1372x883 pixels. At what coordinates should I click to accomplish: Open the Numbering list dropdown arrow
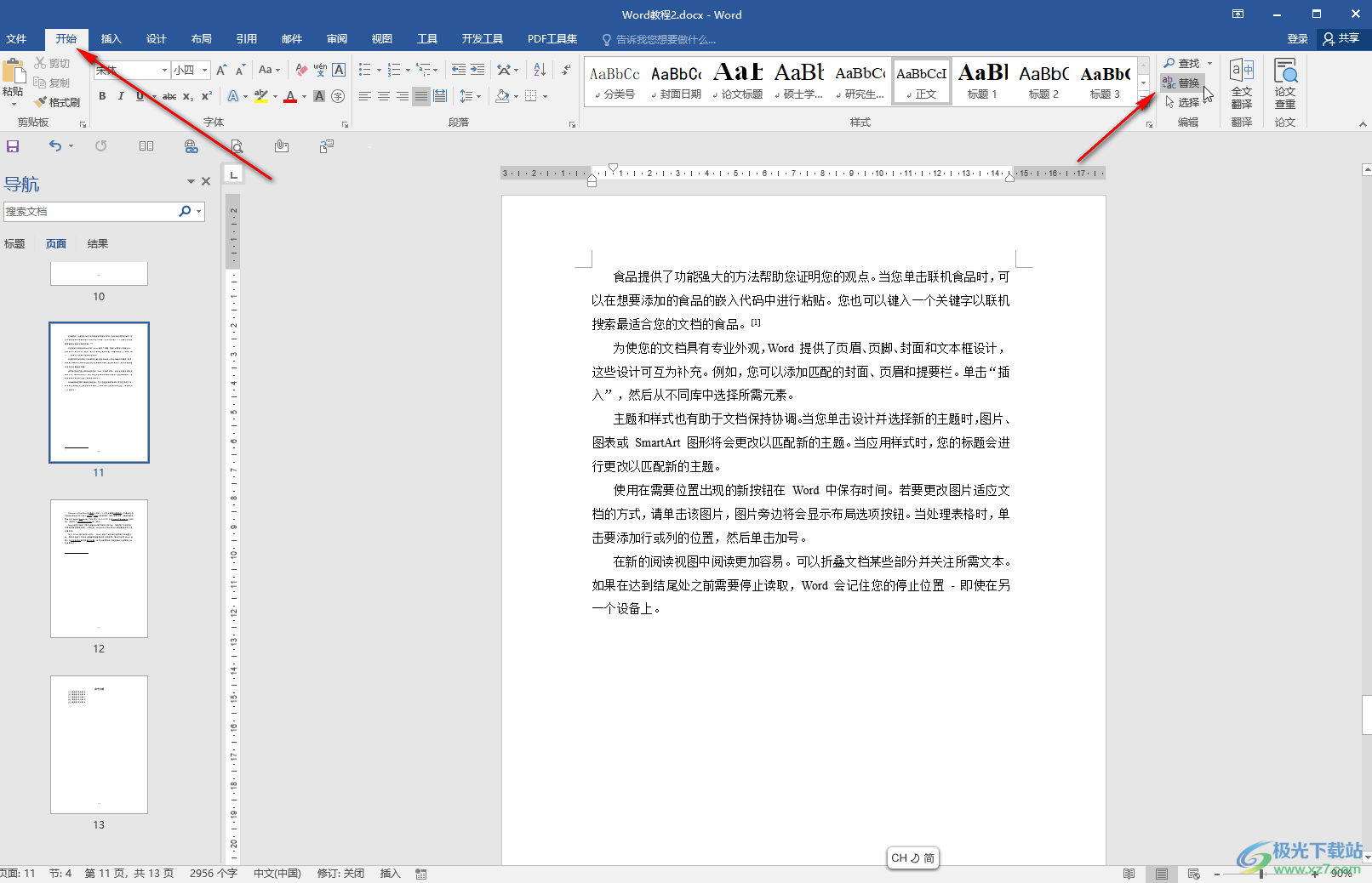(408, 70)
